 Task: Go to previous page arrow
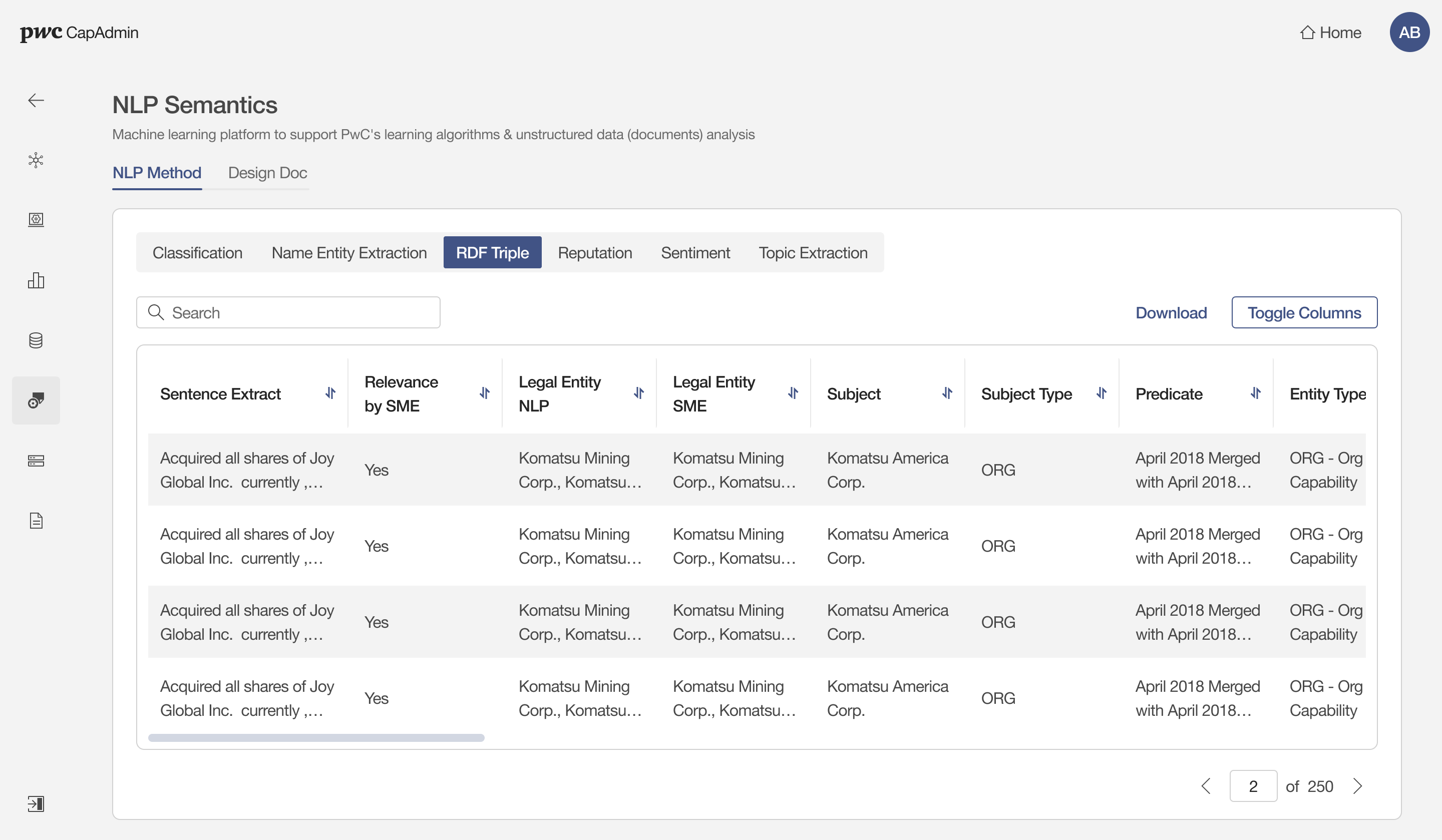click(1206, 785)
